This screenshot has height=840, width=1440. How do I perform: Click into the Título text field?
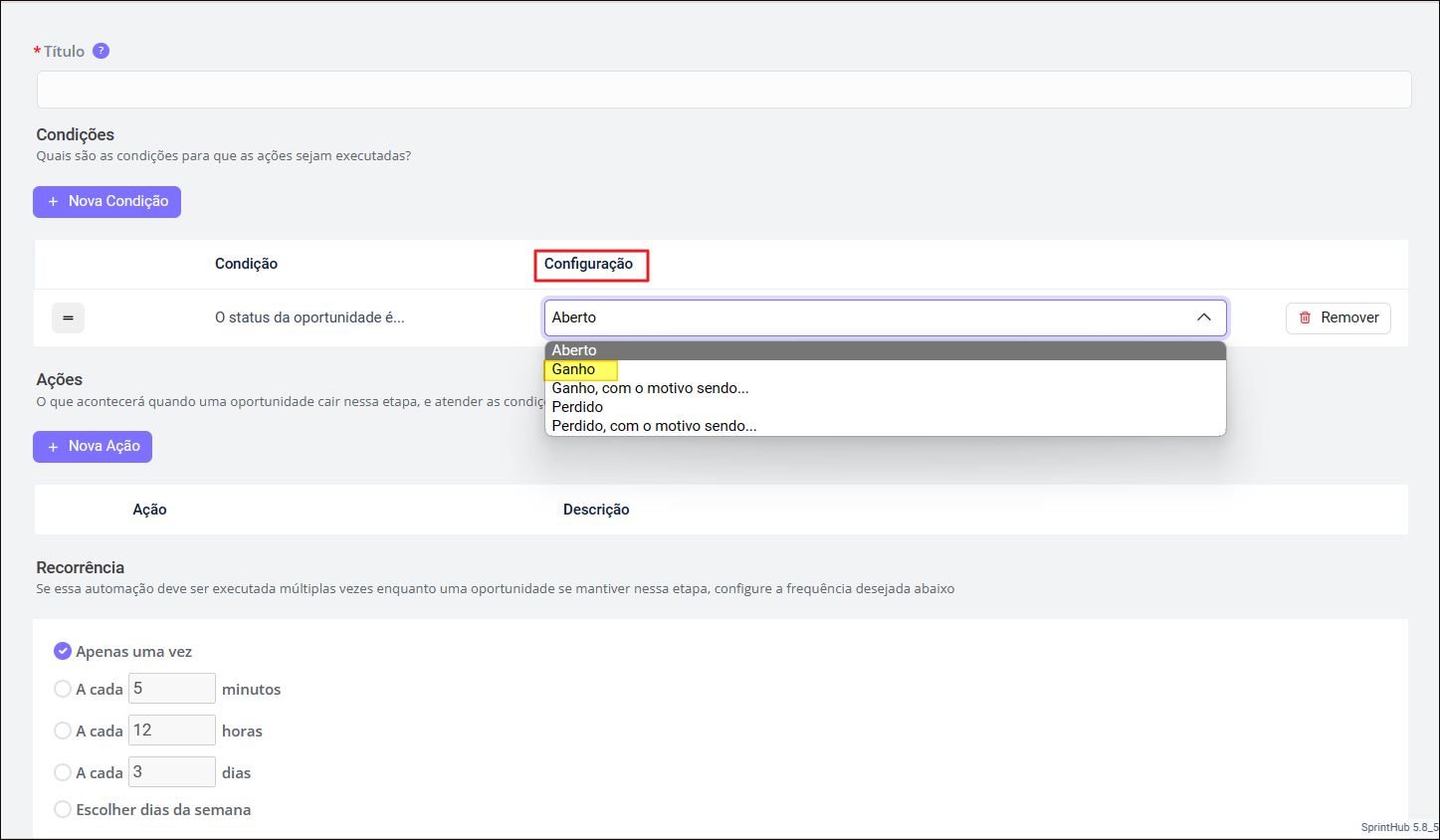[x=723, y=90]
